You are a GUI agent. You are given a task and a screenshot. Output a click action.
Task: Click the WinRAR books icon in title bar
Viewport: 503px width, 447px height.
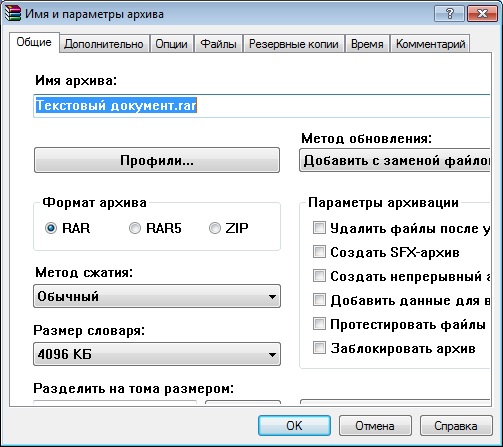point(13,14)
